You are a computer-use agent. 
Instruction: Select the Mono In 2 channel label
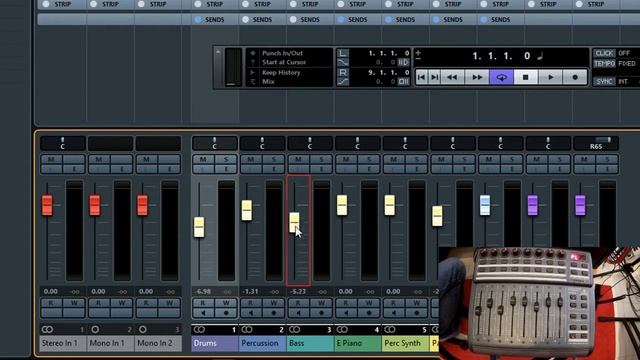158,343
